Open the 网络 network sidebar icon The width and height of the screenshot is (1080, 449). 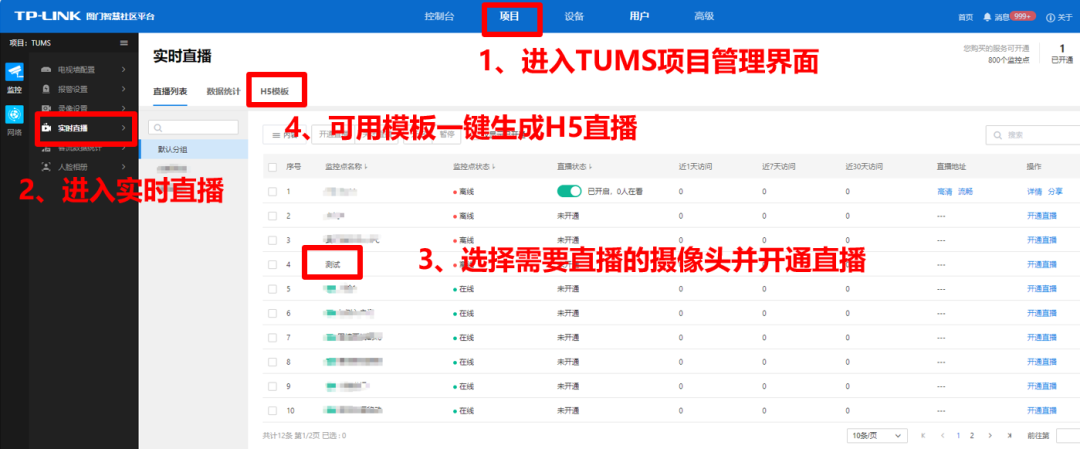(x=14, y=114)
